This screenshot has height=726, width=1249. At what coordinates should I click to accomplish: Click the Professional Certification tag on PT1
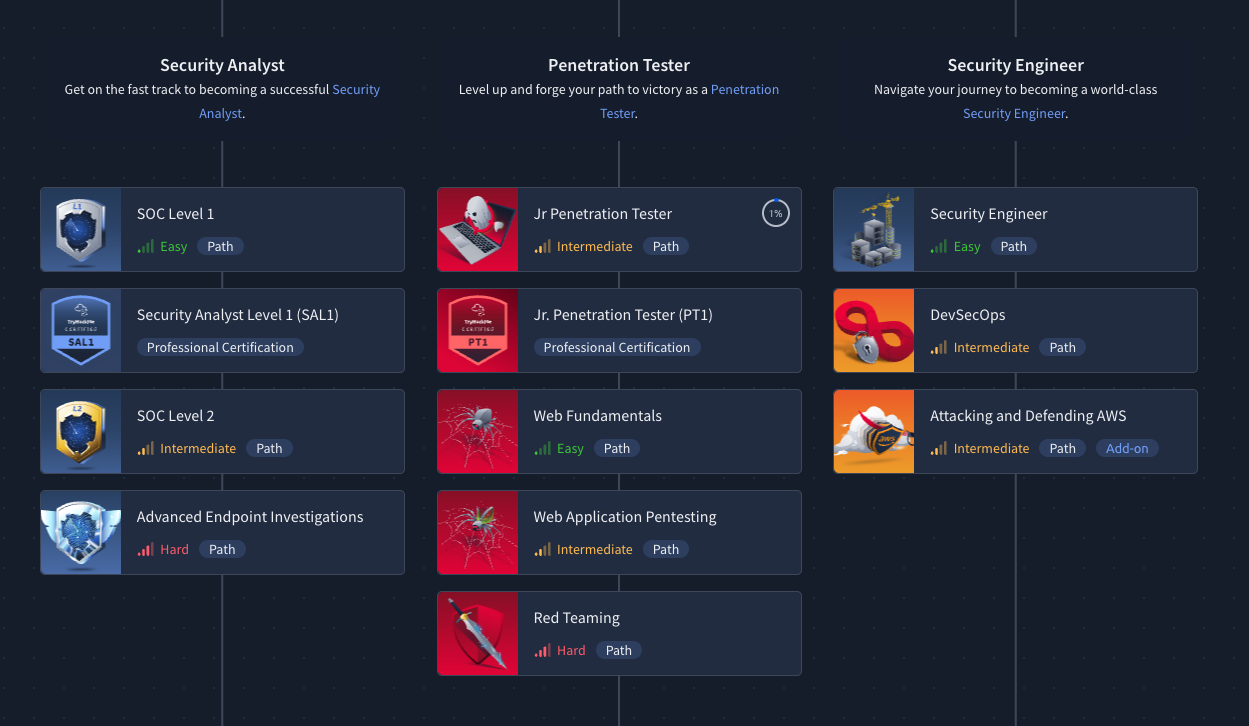tap(617, 347)
